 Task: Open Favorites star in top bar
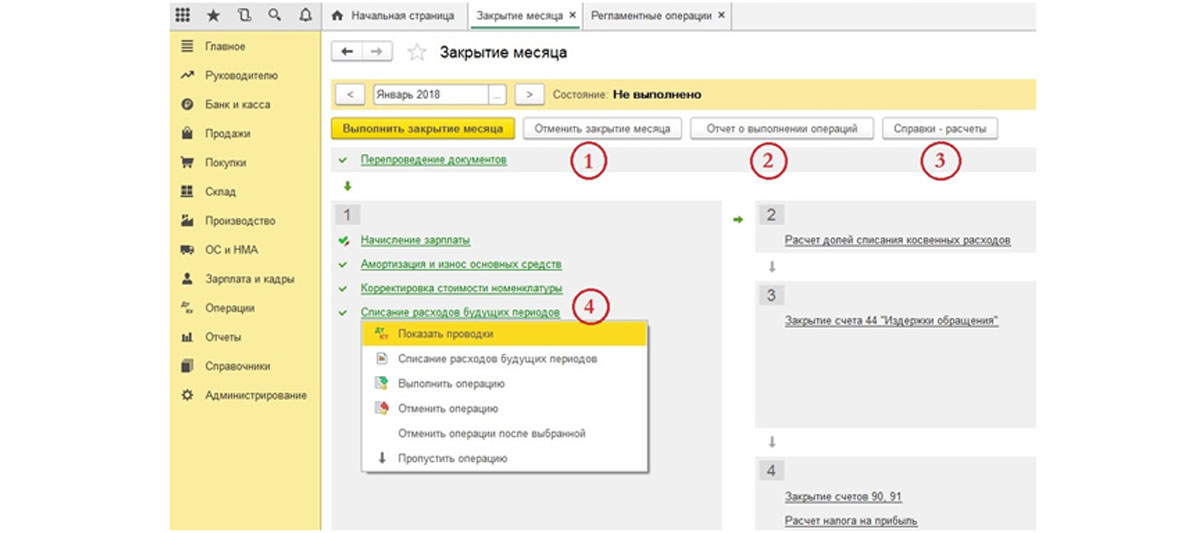(x=213, y=16)
